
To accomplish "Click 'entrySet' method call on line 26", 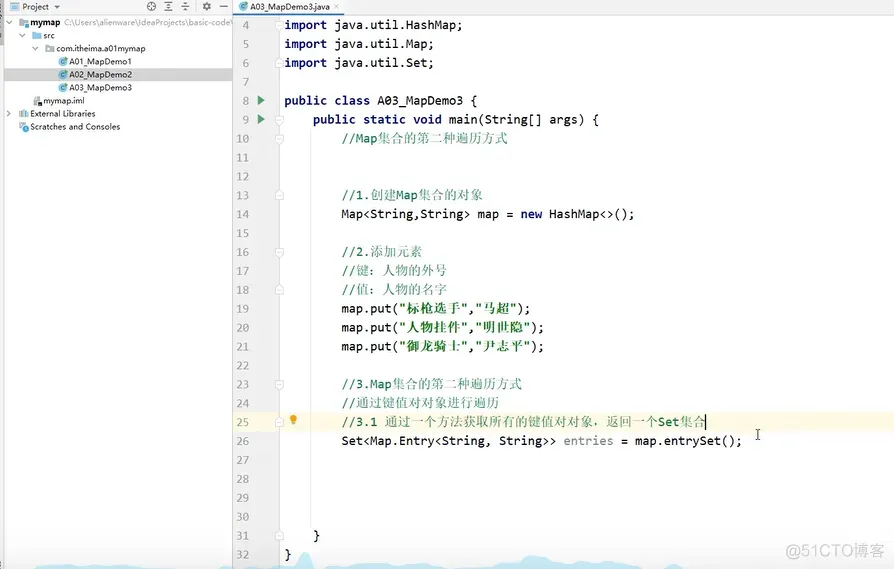I will (692, 441).
